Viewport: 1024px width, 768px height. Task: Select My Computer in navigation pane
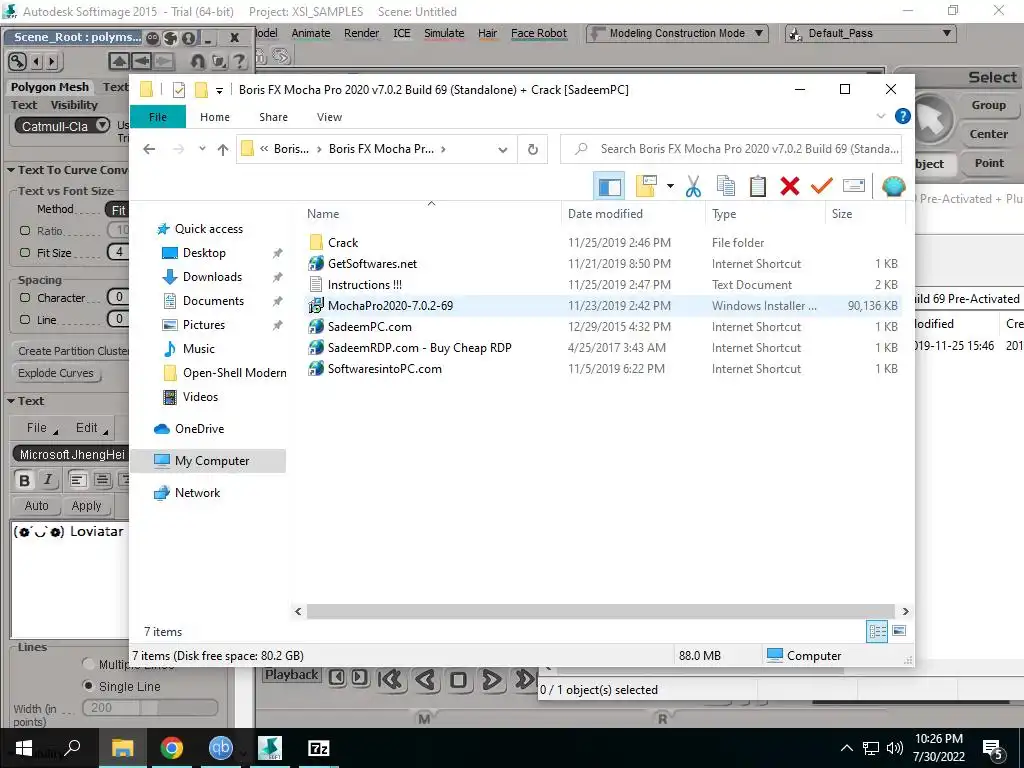coord(209,461)
